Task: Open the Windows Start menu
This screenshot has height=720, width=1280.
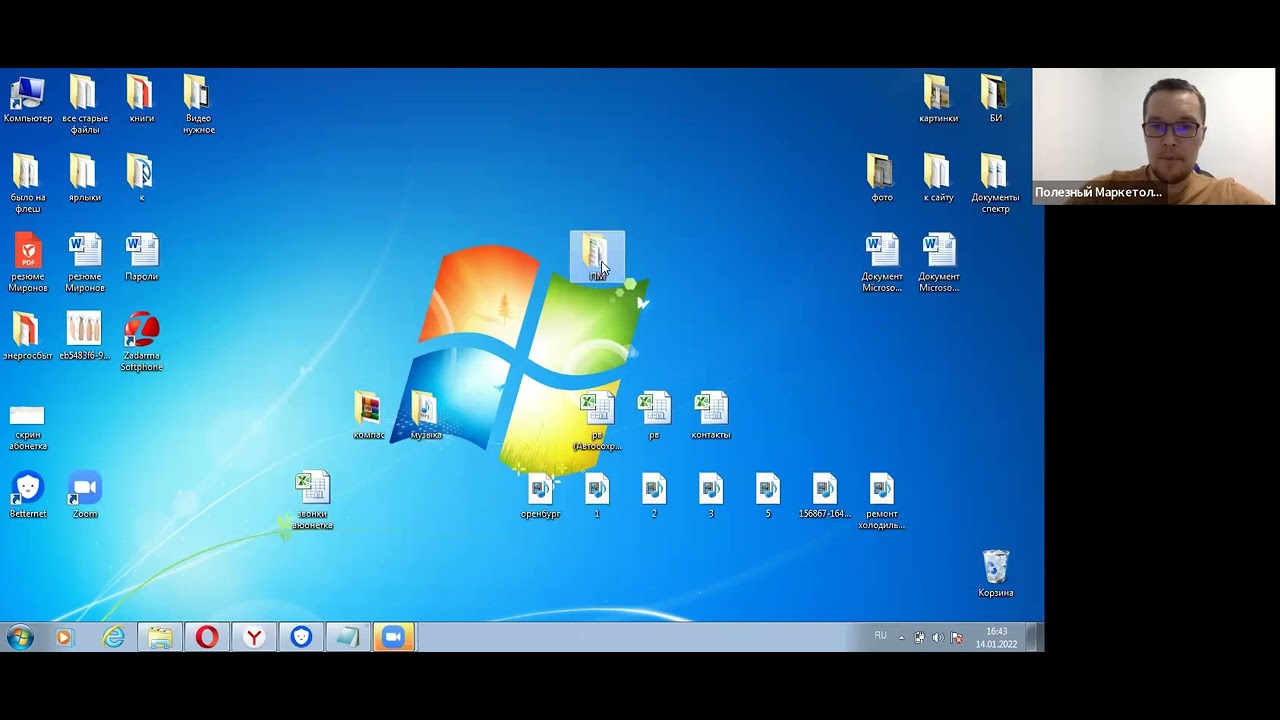Action: click(x=20, y=637)
